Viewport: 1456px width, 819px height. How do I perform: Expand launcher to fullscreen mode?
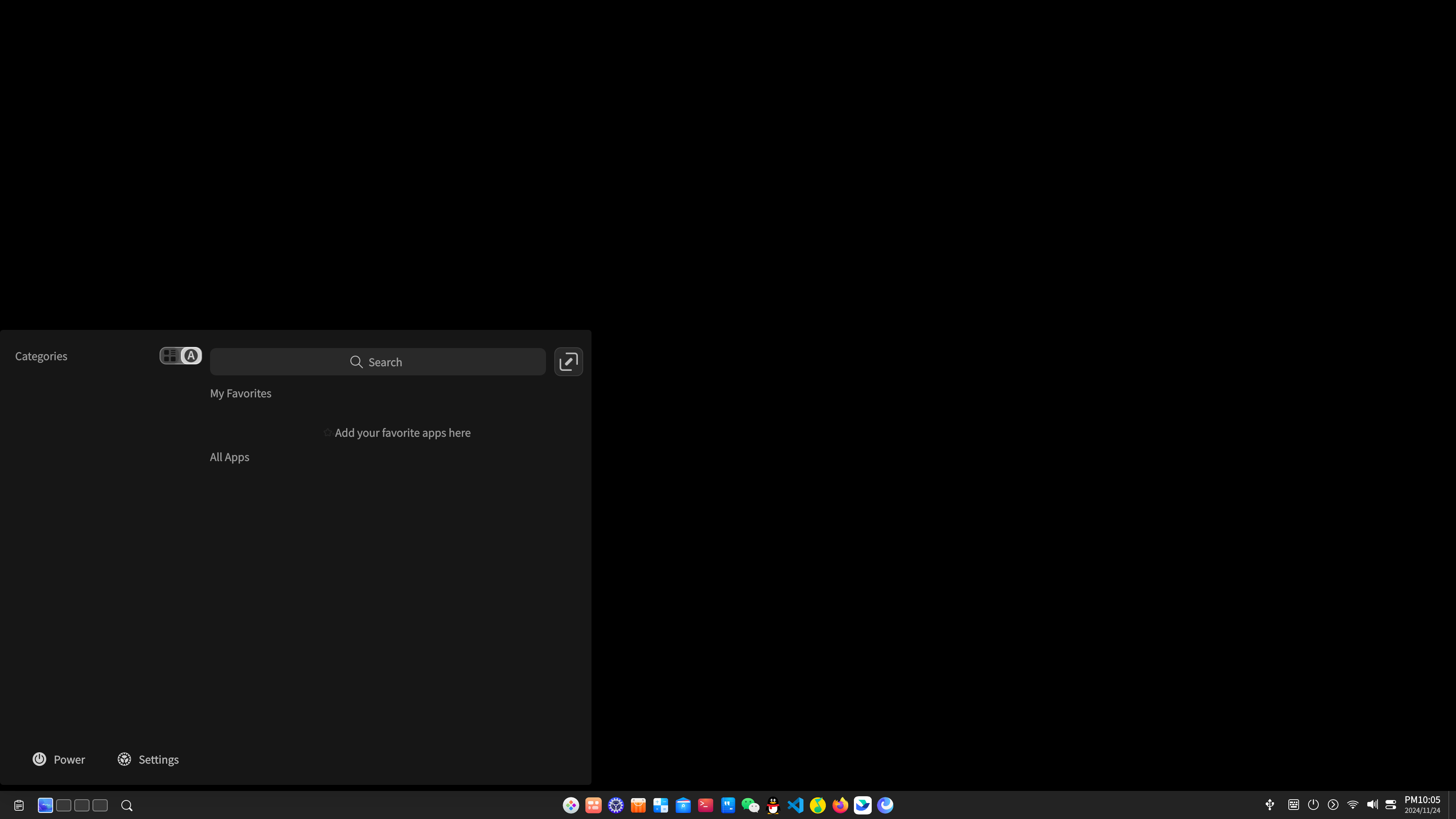(568, 362)
